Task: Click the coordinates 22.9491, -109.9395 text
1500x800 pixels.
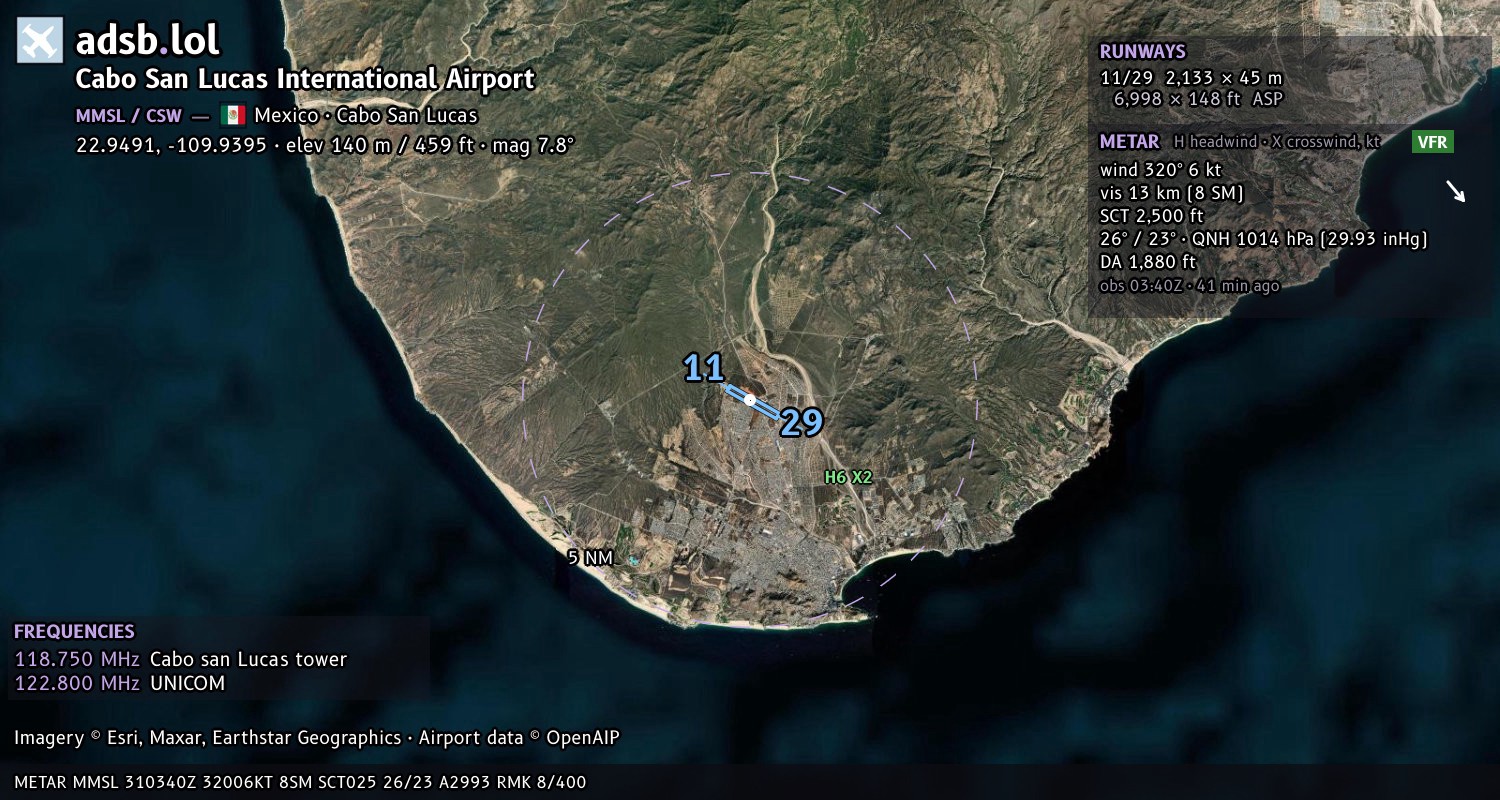Action: pyautogui.click(x=171, y=145)
